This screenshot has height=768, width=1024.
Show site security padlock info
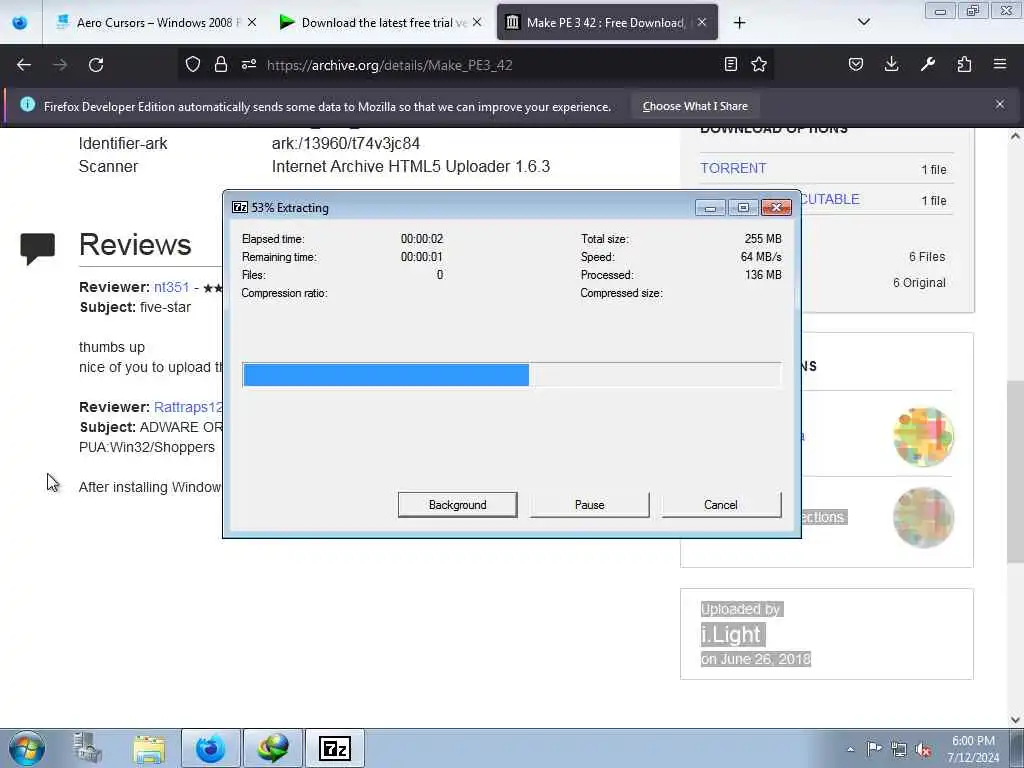point(221,64)
